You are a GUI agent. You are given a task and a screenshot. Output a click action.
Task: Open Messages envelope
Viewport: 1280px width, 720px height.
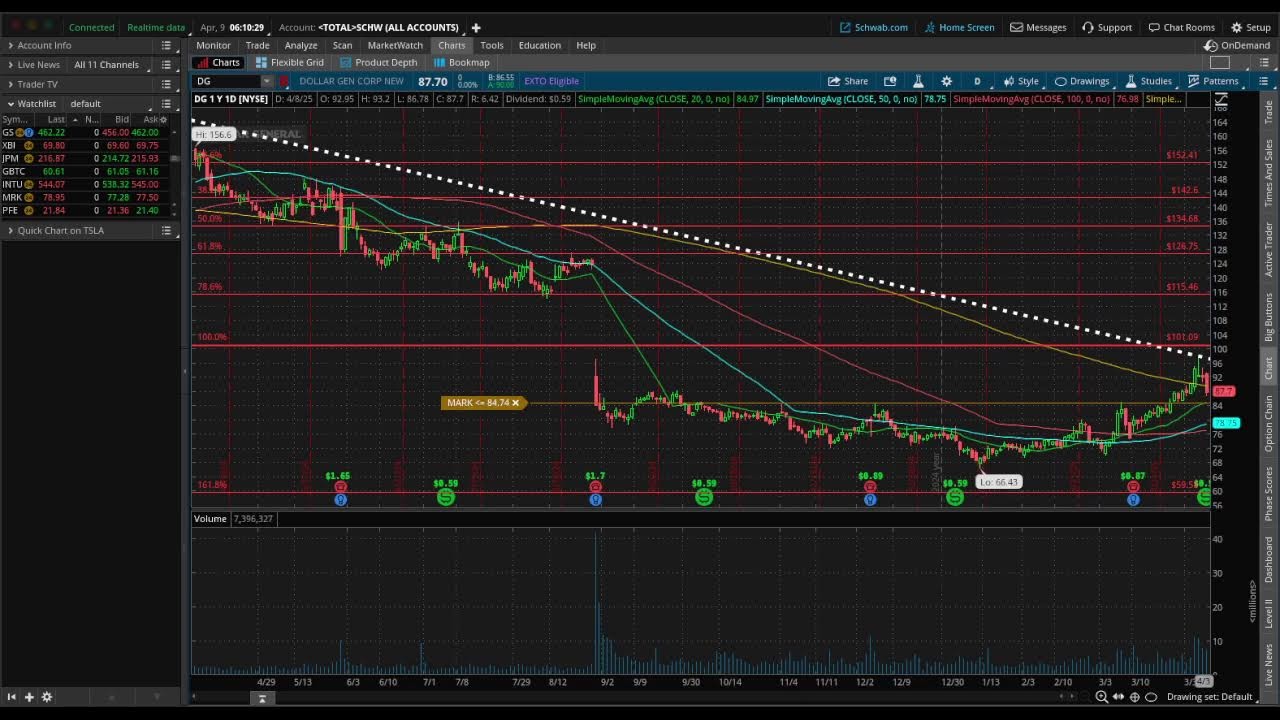coord(1038,27)
